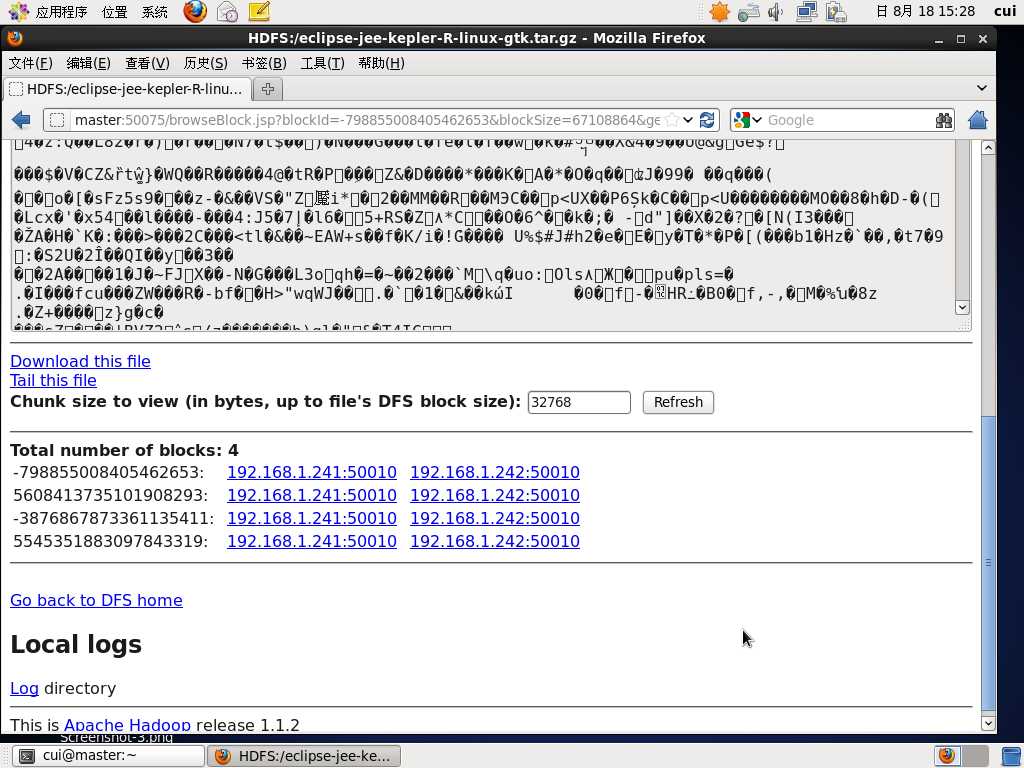The height and width of the screenshot is (768, 1024).
Task: Click the text area scroll-down arrow
Action: pos(961,307)
